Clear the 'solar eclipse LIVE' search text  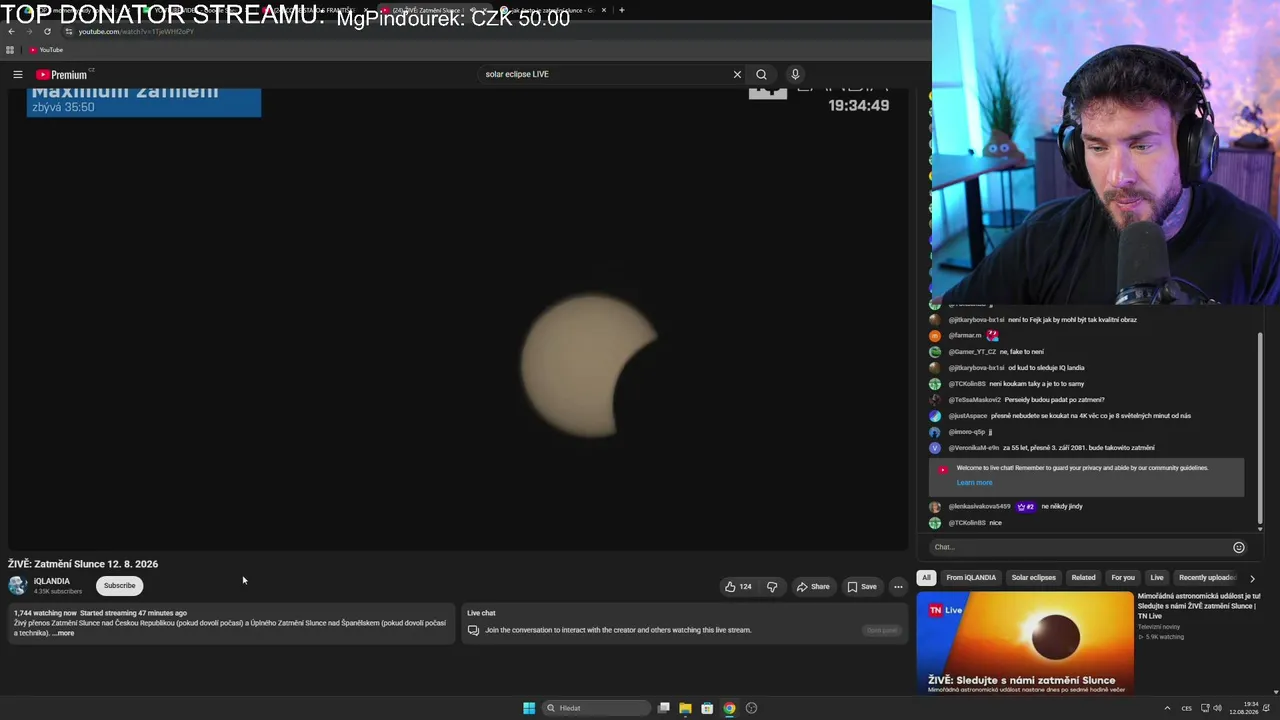tap(737, 74)
